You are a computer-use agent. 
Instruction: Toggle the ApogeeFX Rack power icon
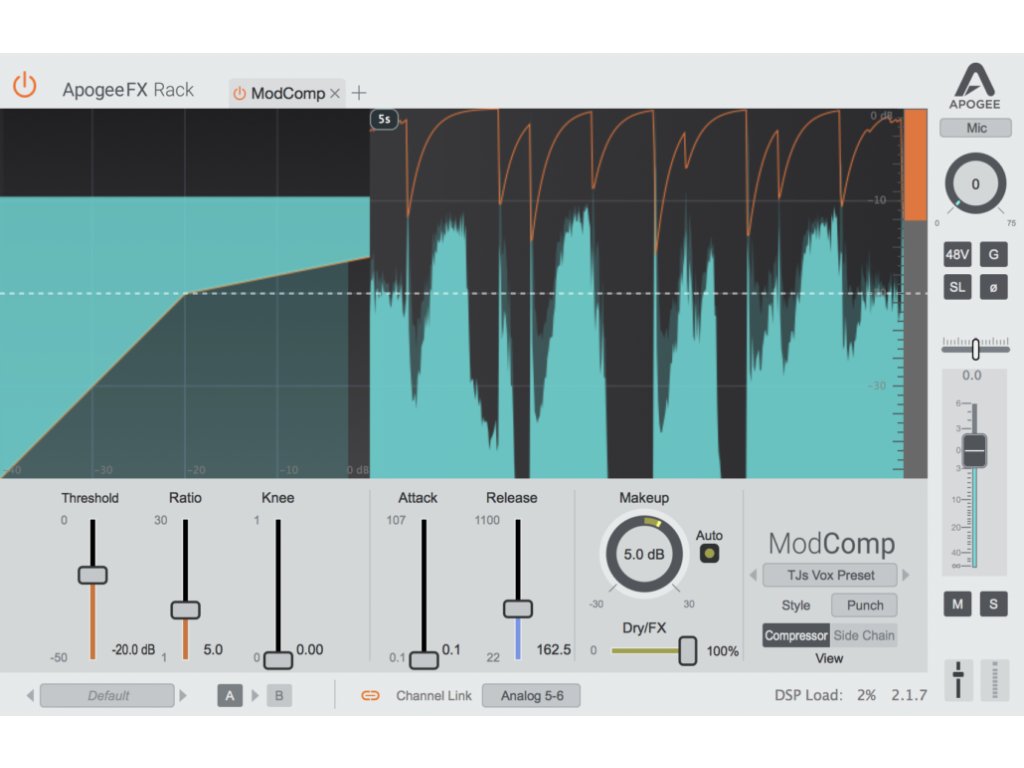click(25, 86)
